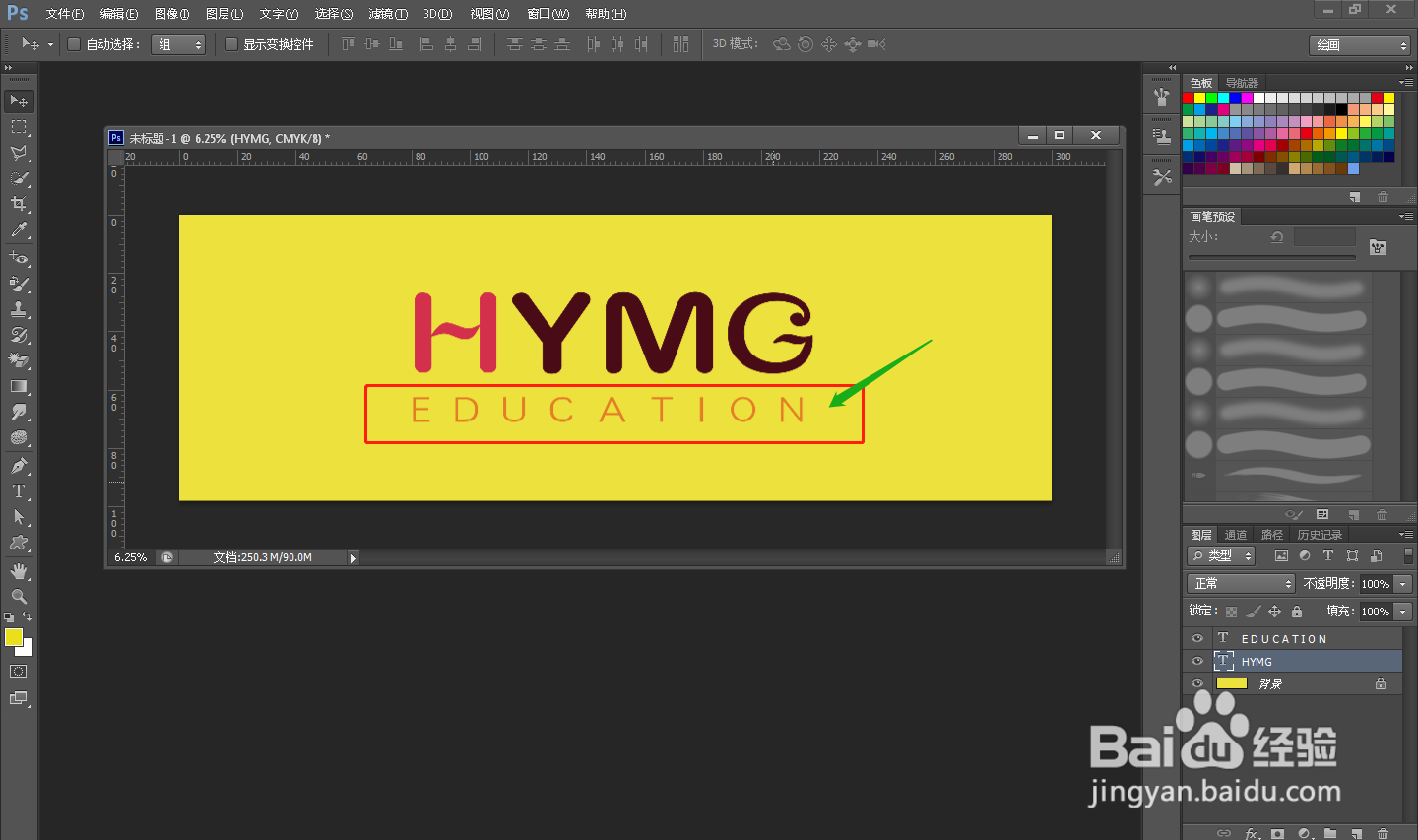Select the Hand tool
Viewport: 1418px width, 840px height.
(x=19, y=571)
